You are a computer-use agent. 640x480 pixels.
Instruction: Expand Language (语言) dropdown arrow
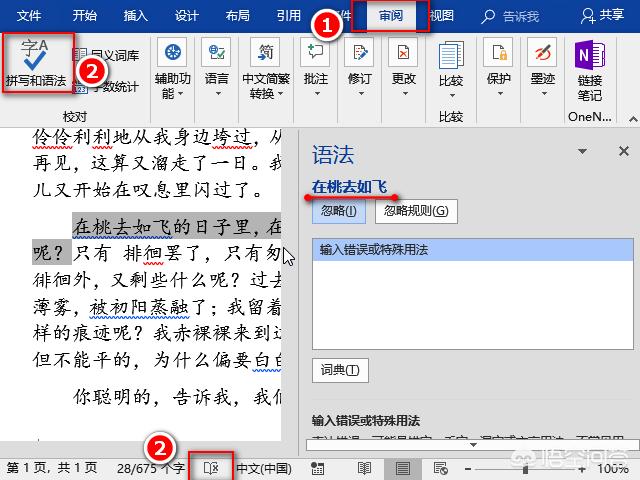tap(218, 93)
